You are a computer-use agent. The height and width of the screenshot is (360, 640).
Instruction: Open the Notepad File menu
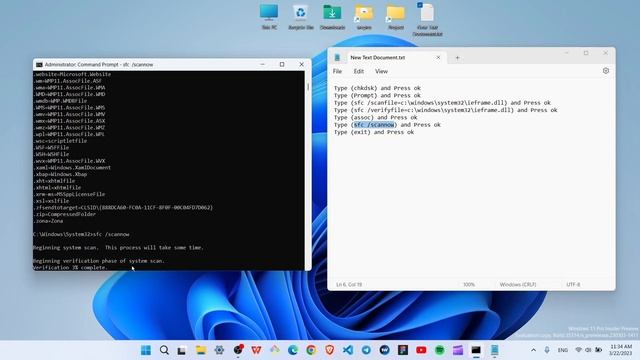pyautogui.click(x=337, y=71)
